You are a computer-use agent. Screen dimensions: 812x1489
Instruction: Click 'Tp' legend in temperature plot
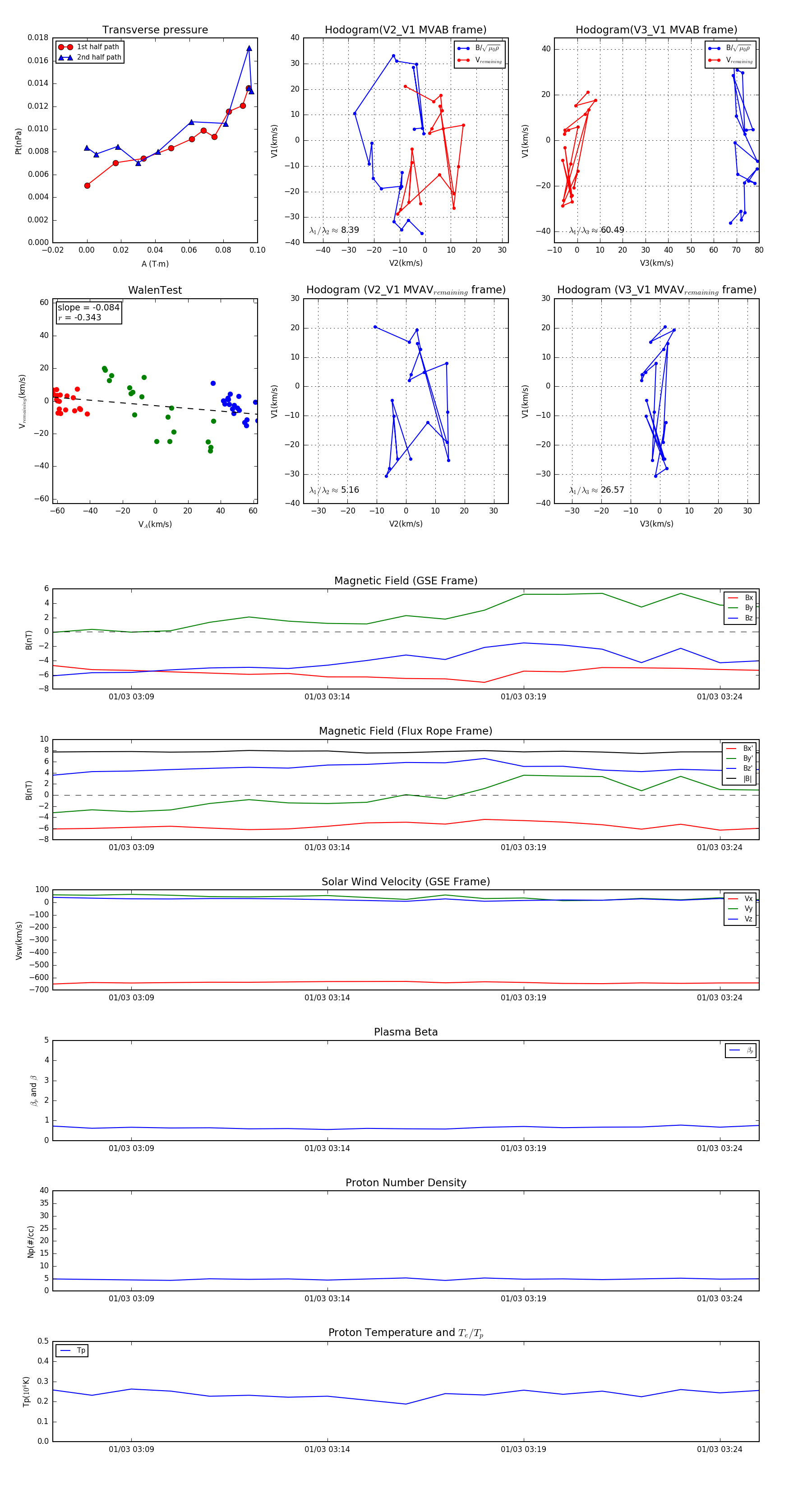pos(72,1351)
